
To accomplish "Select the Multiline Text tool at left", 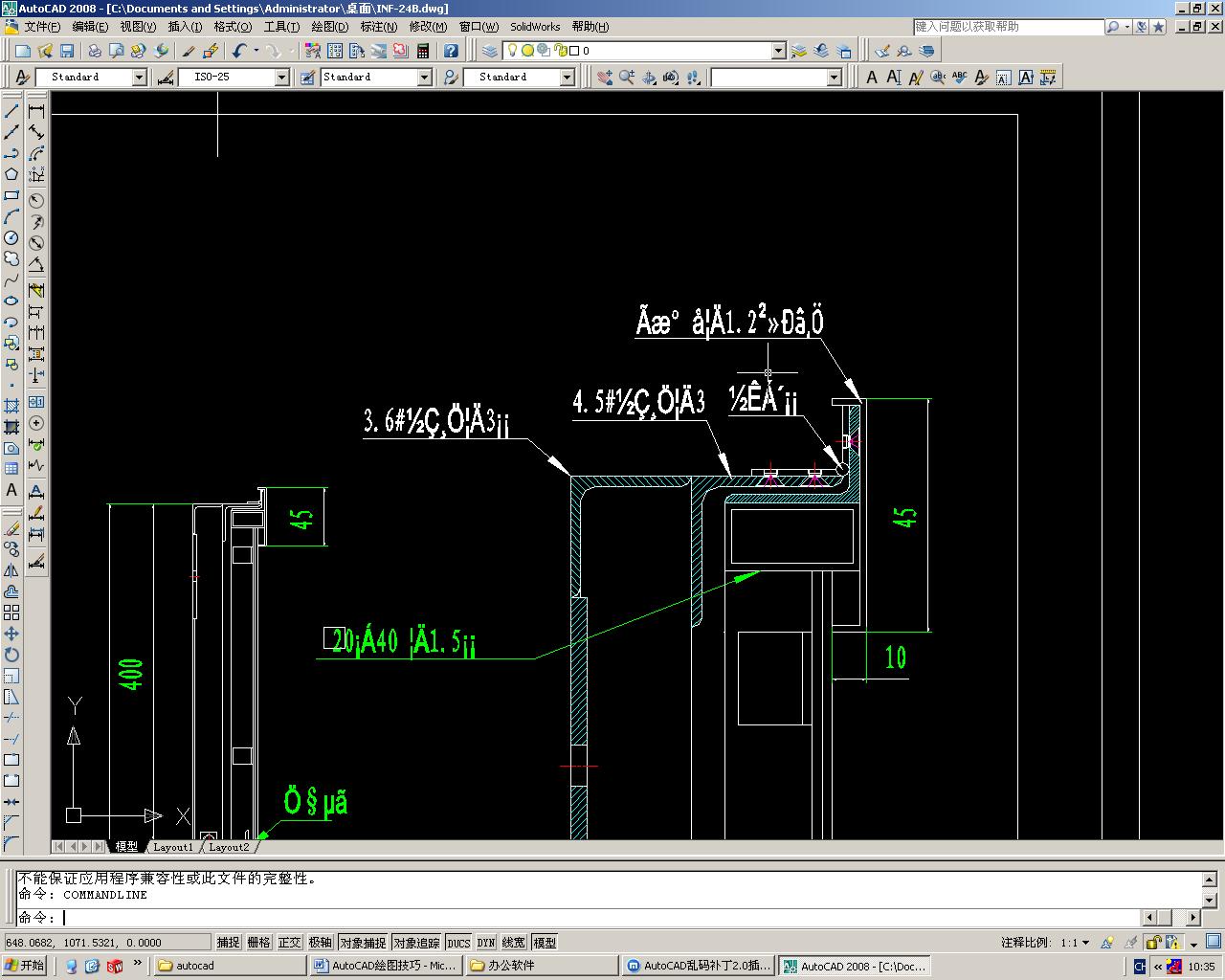I will (11, 490).
